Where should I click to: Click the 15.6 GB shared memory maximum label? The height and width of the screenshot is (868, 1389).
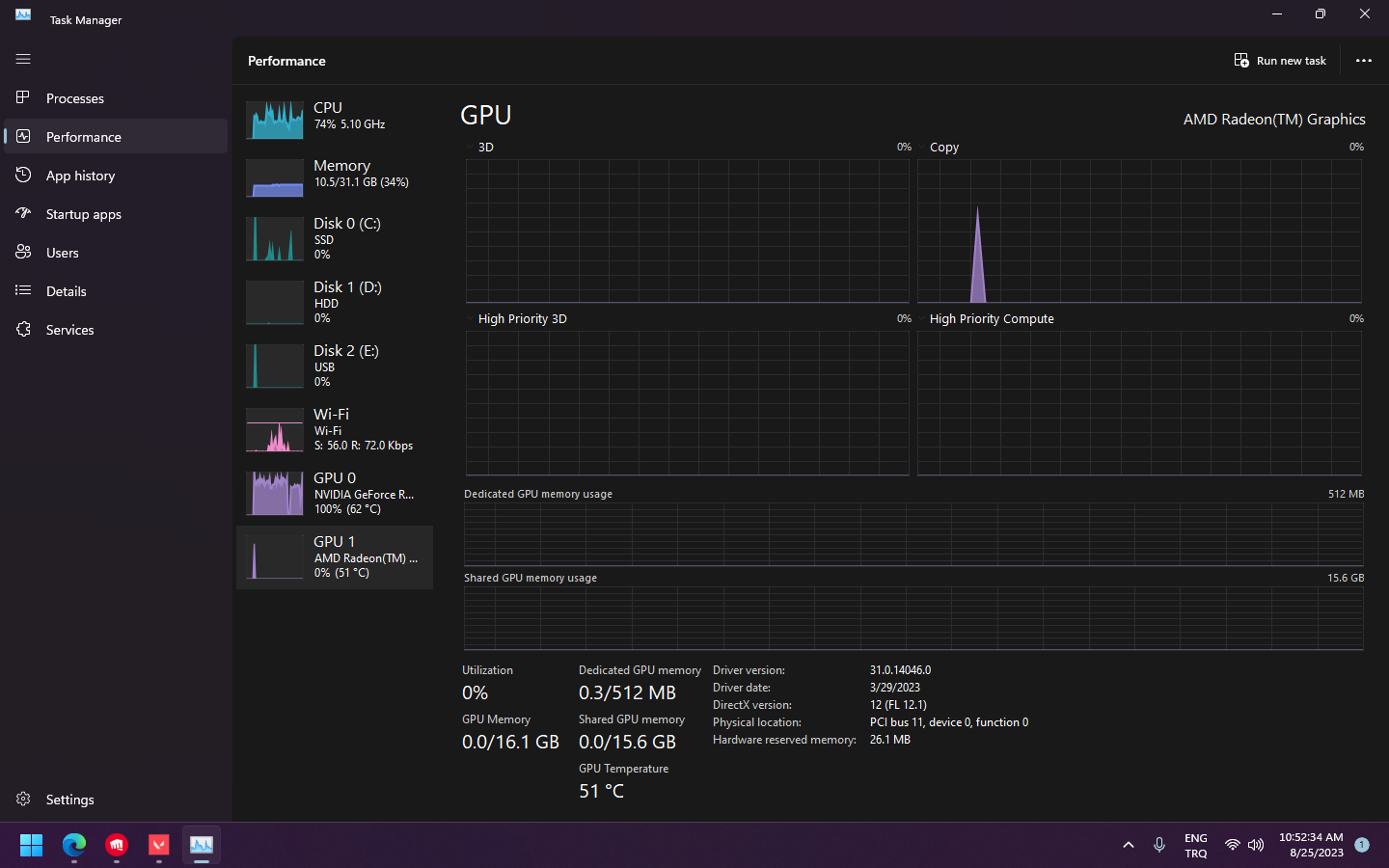pyautogui.click(x=1346, y=578)
